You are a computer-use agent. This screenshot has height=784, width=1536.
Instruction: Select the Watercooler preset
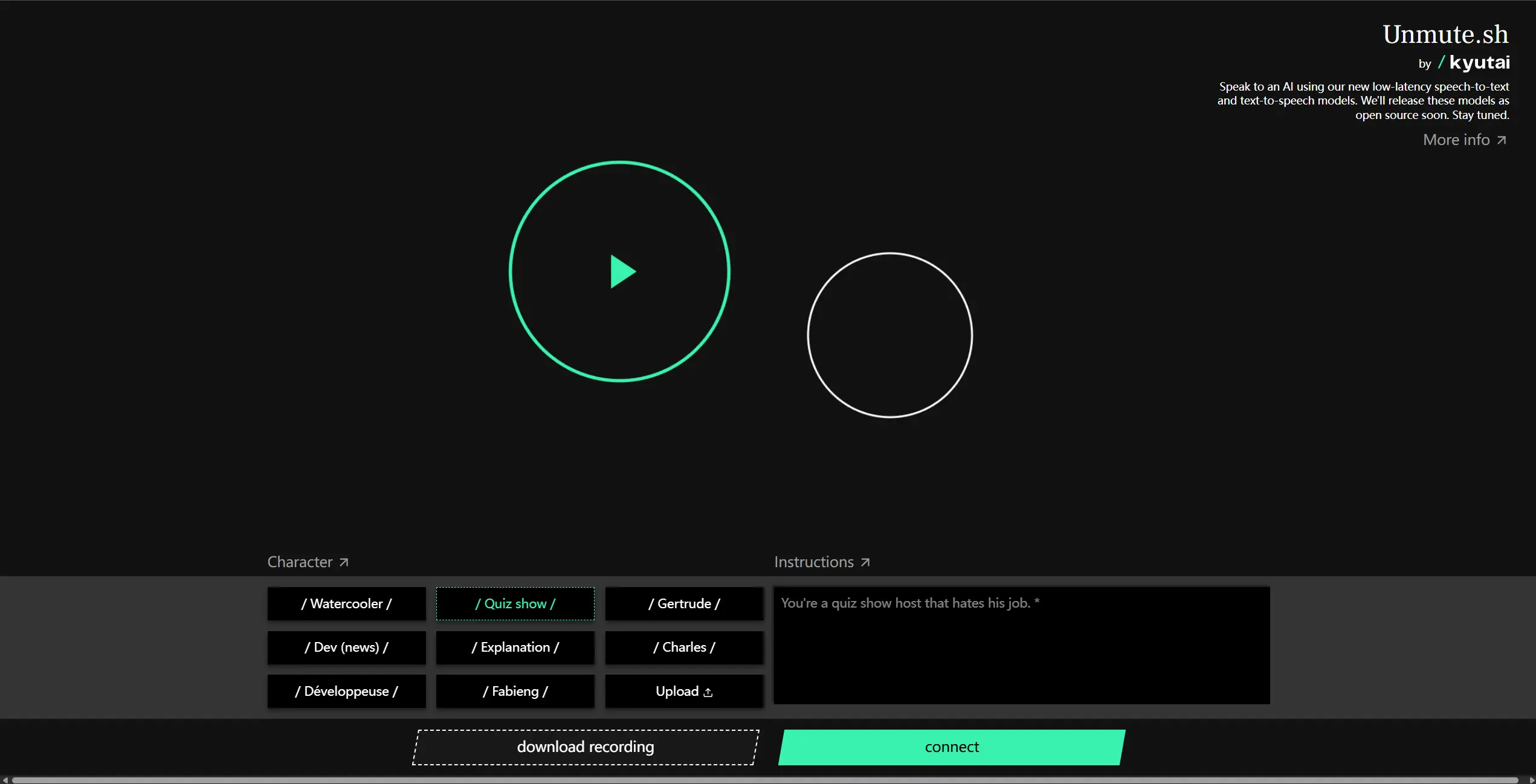click(346, 603)
